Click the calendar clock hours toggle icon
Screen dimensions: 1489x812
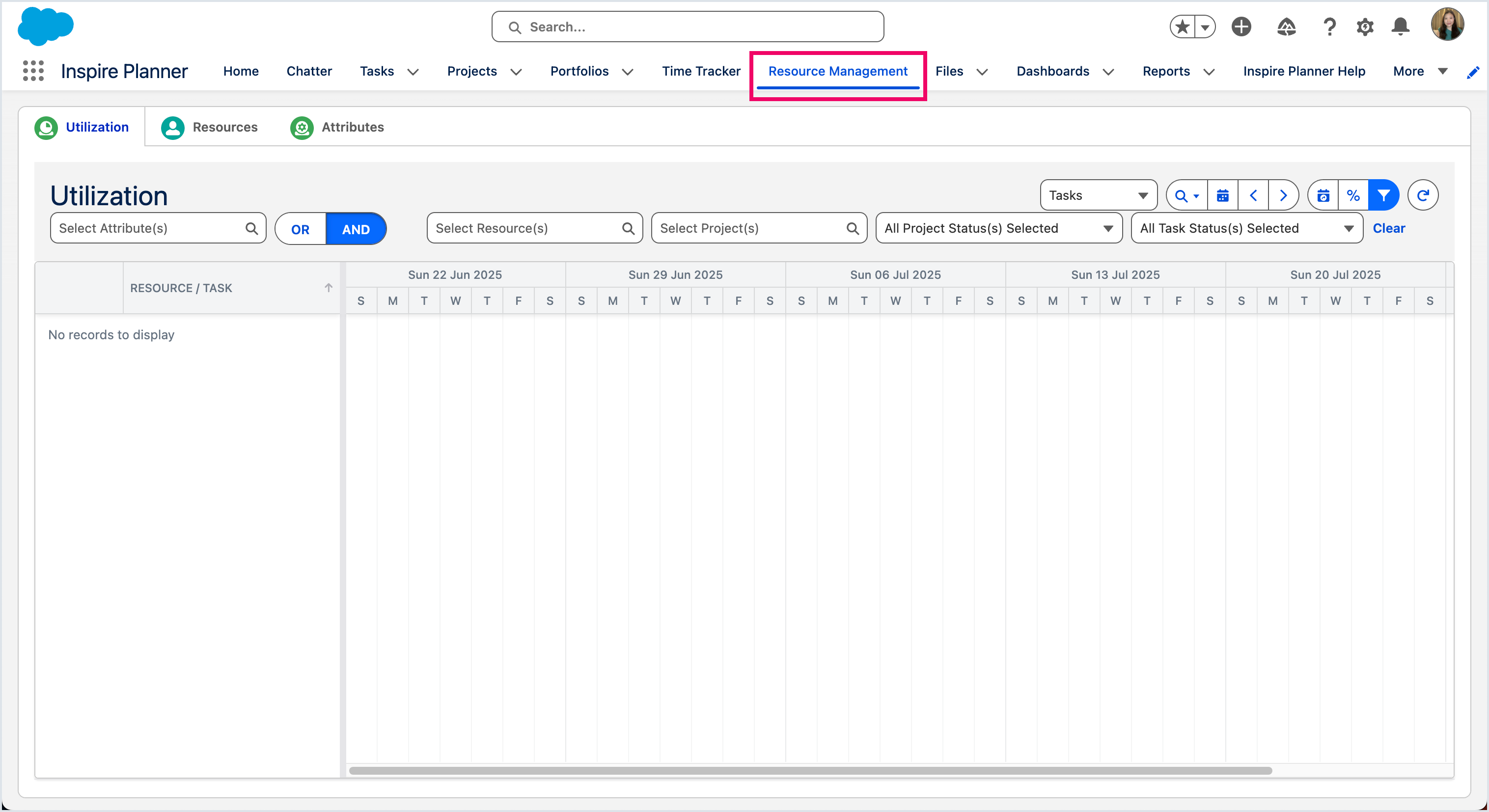[1323, 195]
